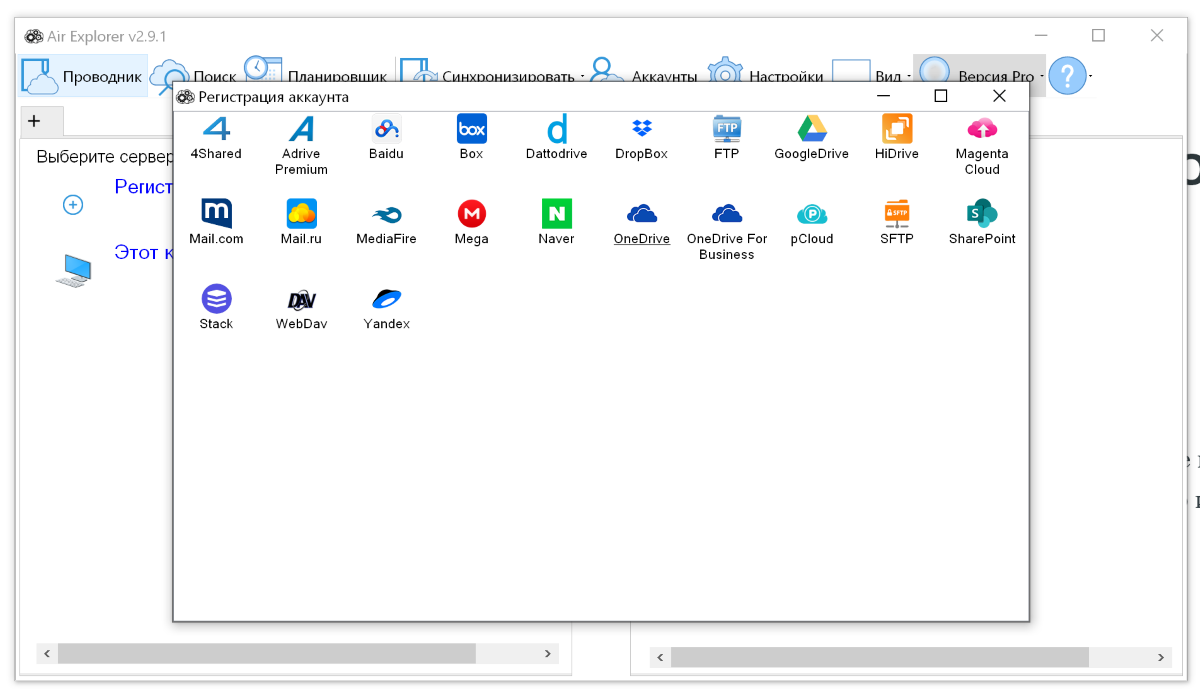Image resolution: width=1200 pixels, height=697 pixels.
Task: Select the SFTP icon
Action: (897, 214)
